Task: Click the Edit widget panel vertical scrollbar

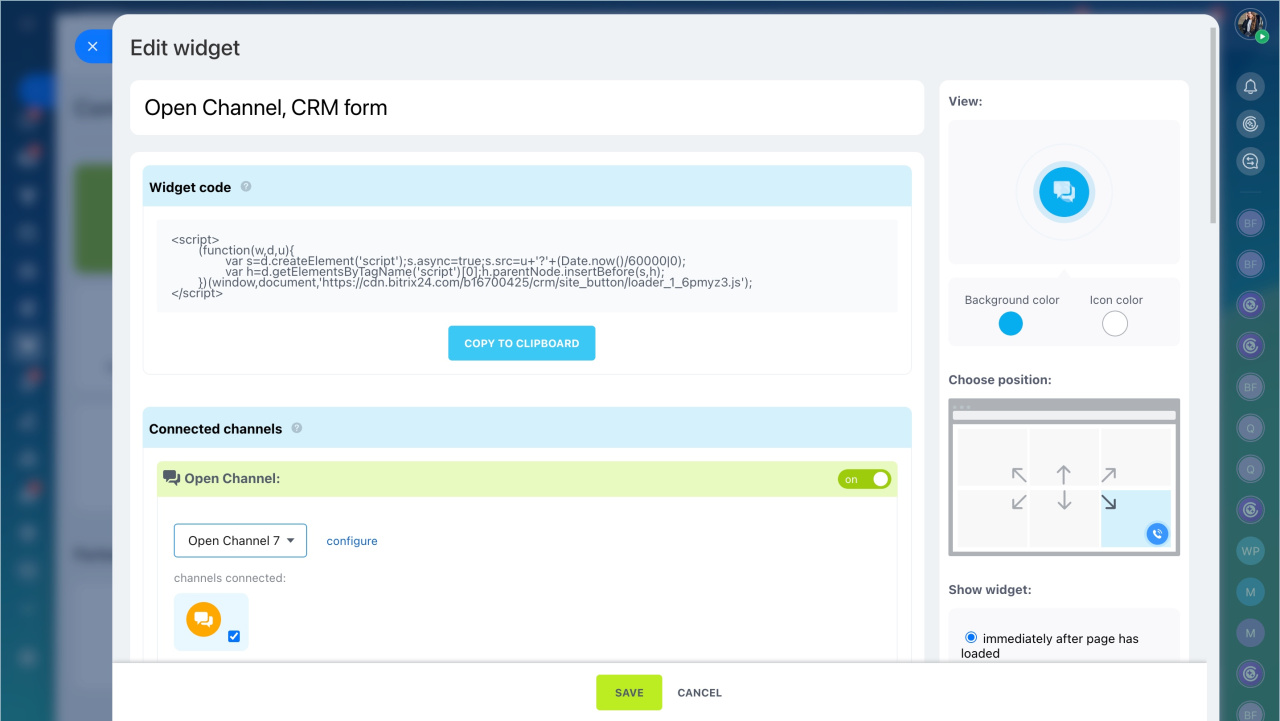Action: click(x=1213, y=124)
